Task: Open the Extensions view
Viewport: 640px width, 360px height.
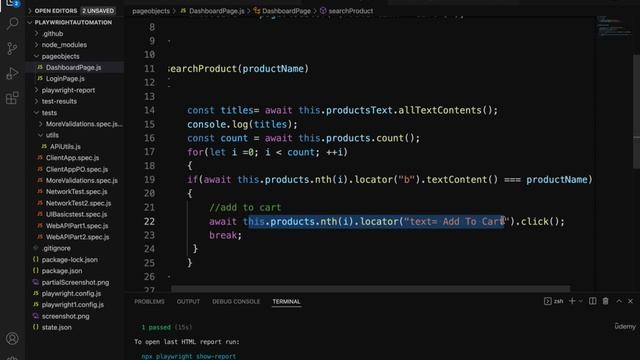Action: coord(12,98)
